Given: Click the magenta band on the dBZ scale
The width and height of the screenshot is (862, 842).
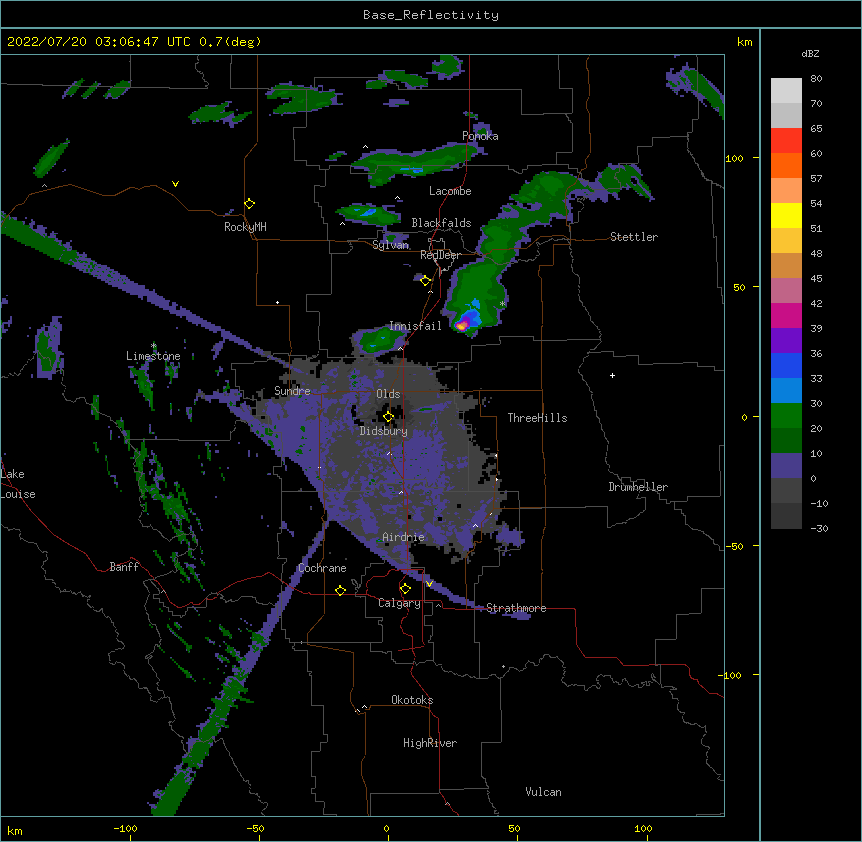Looking at the screenshot, I should (x=786, y=315).
